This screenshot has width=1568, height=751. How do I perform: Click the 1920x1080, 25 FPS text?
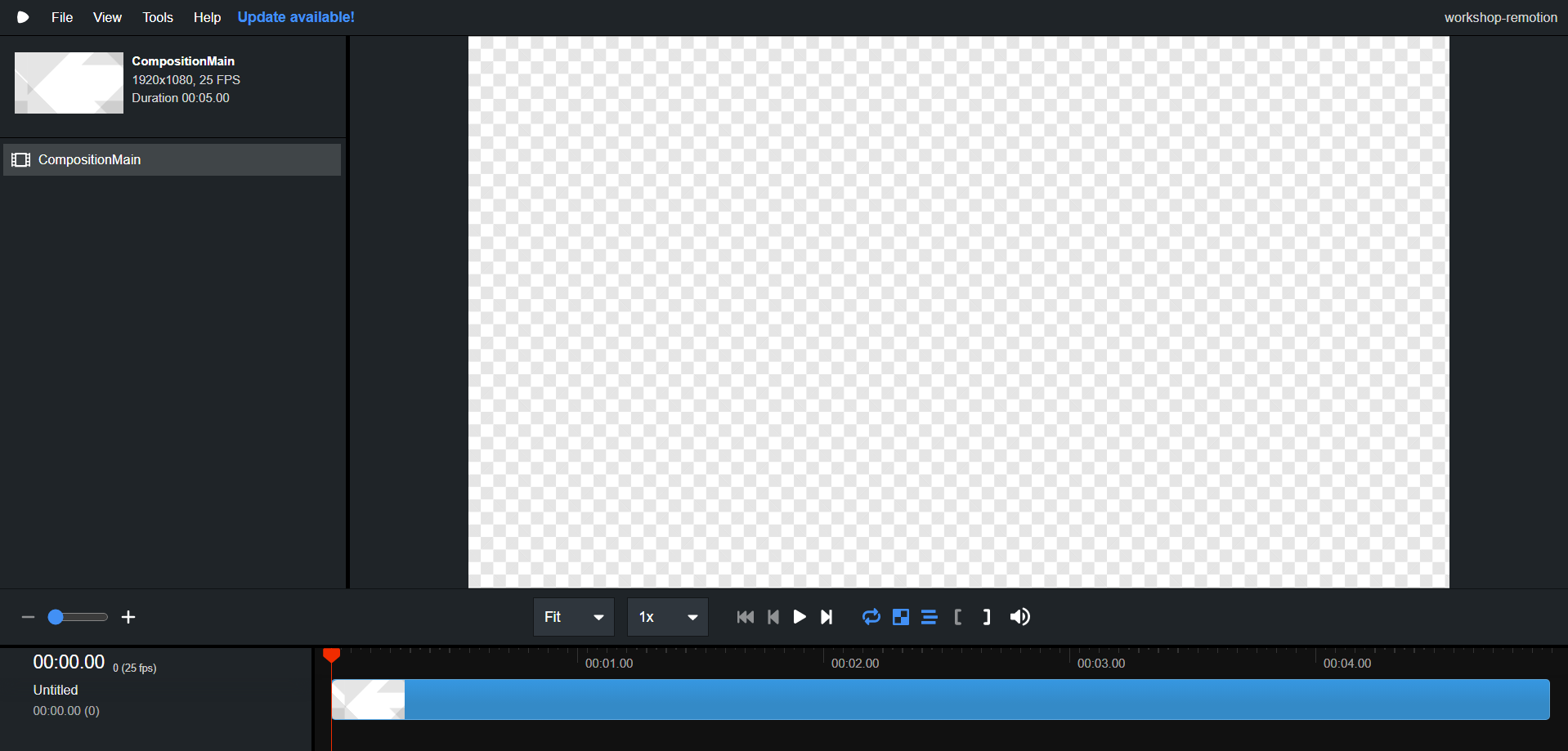(x=186, y=80)
